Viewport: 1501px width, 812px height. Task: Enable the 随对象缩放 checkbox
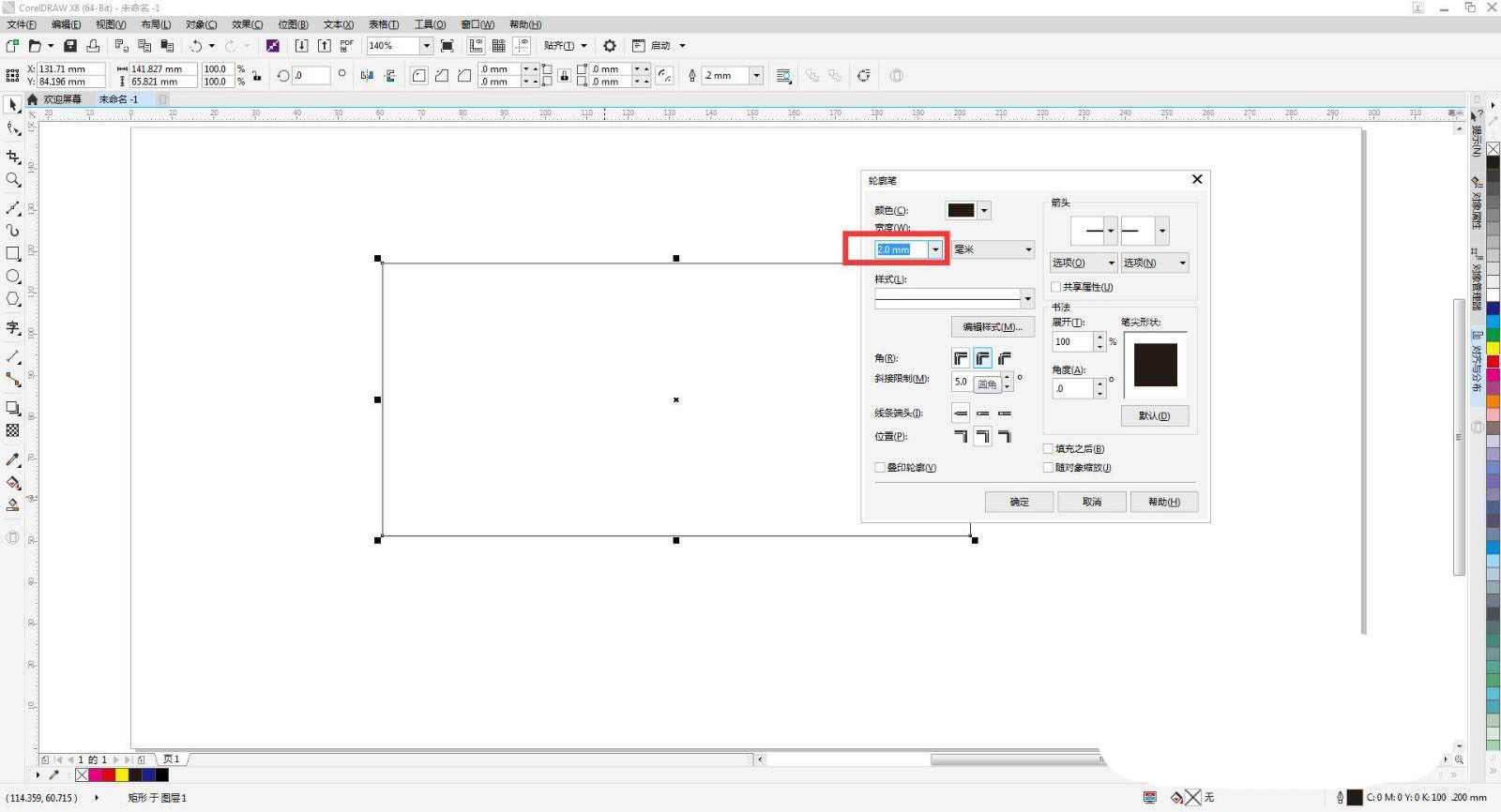tap(1049, 468)
